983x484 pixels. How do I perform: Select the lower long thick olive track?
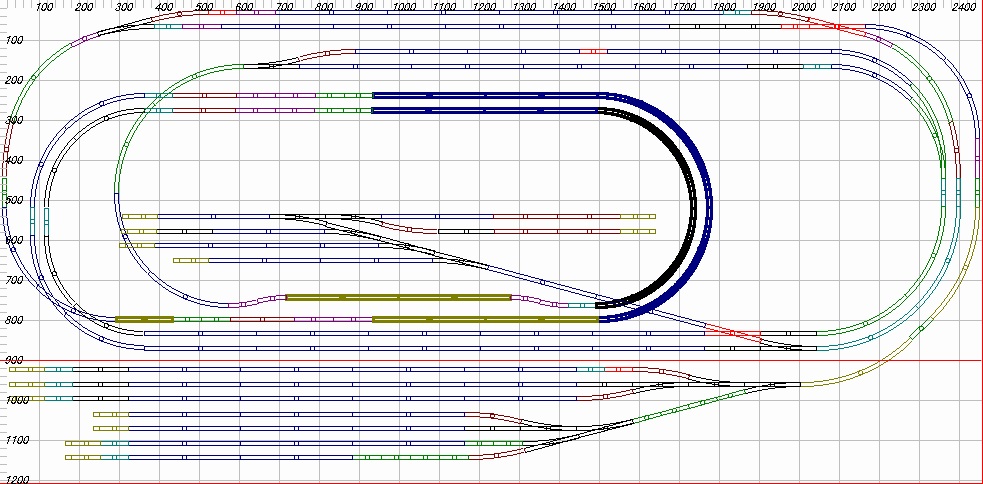coord(485,319)
